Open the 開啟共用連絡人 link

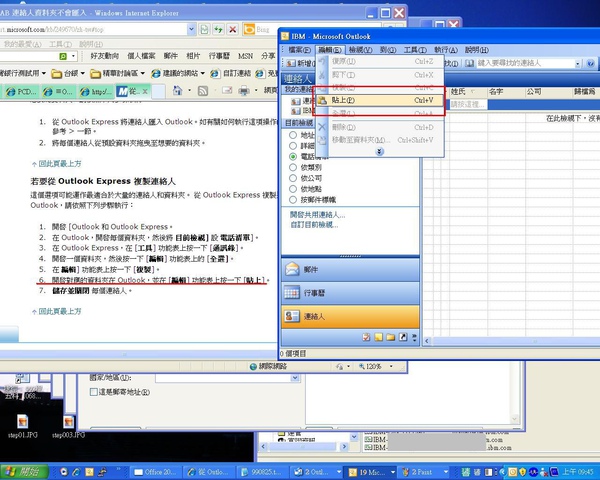coord(317,215)
